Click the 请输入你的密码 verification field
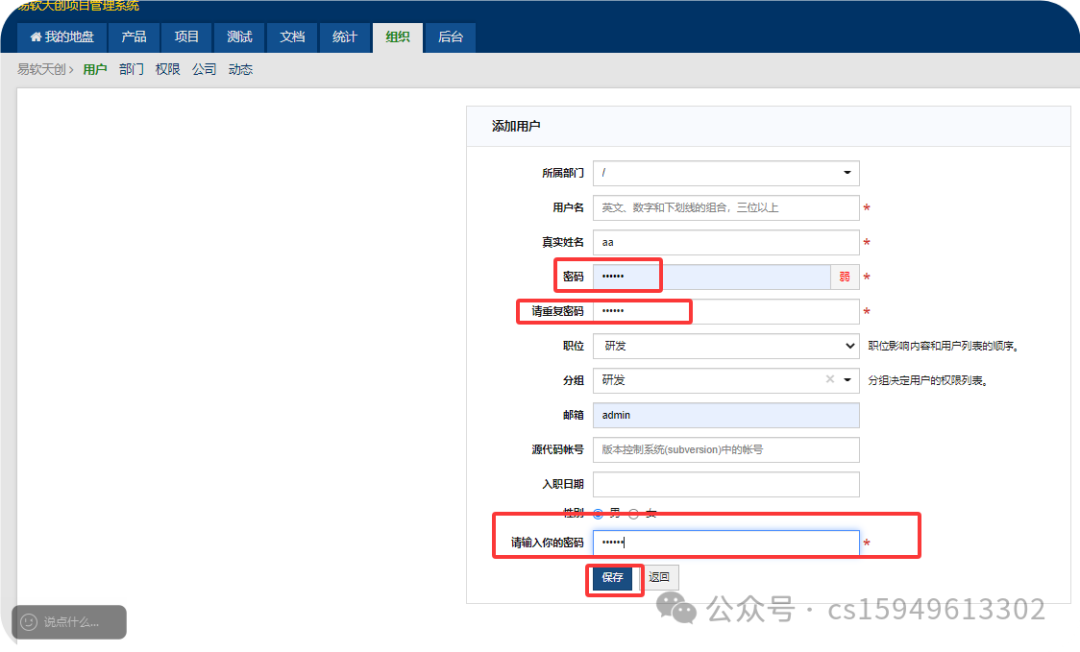Viewport: 1080px width, 652px height. tap(726, 543)
